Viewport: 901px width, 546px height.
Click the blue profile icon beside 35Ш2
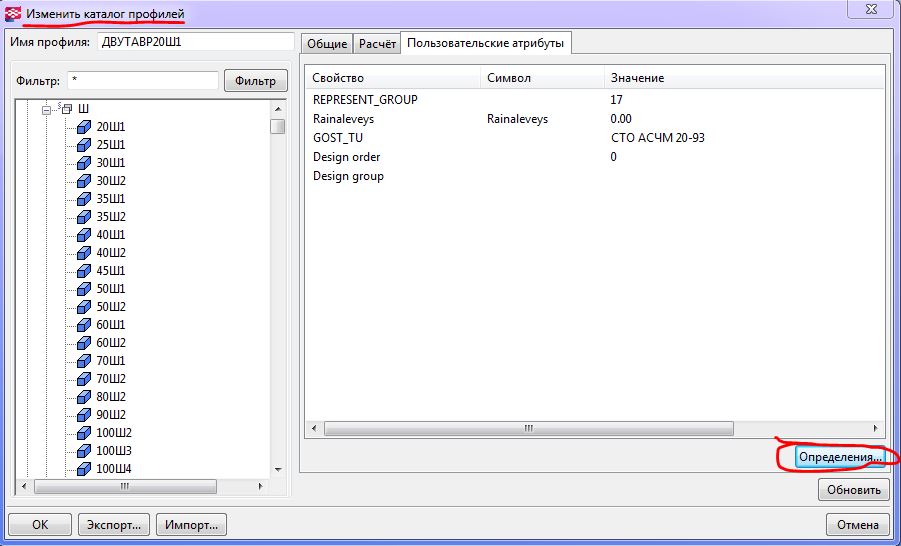(x=84, y=217)
